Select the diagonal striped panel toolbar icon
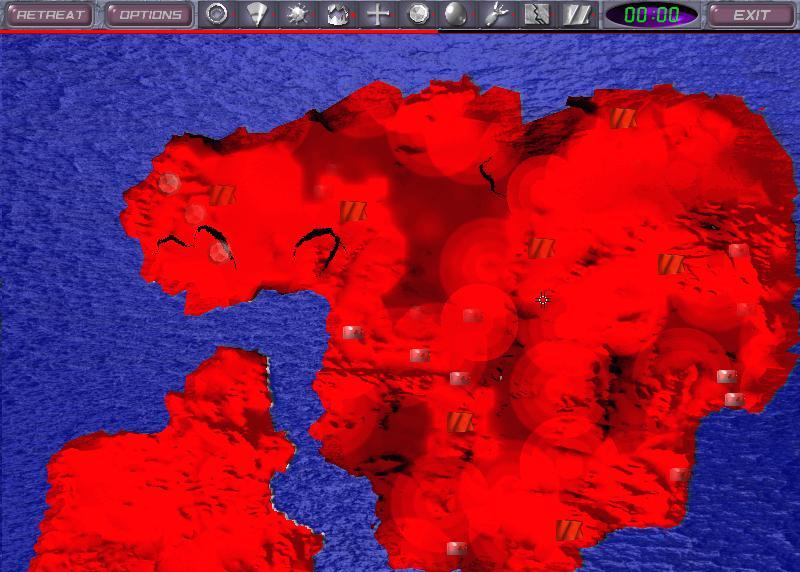 point(577,15)
